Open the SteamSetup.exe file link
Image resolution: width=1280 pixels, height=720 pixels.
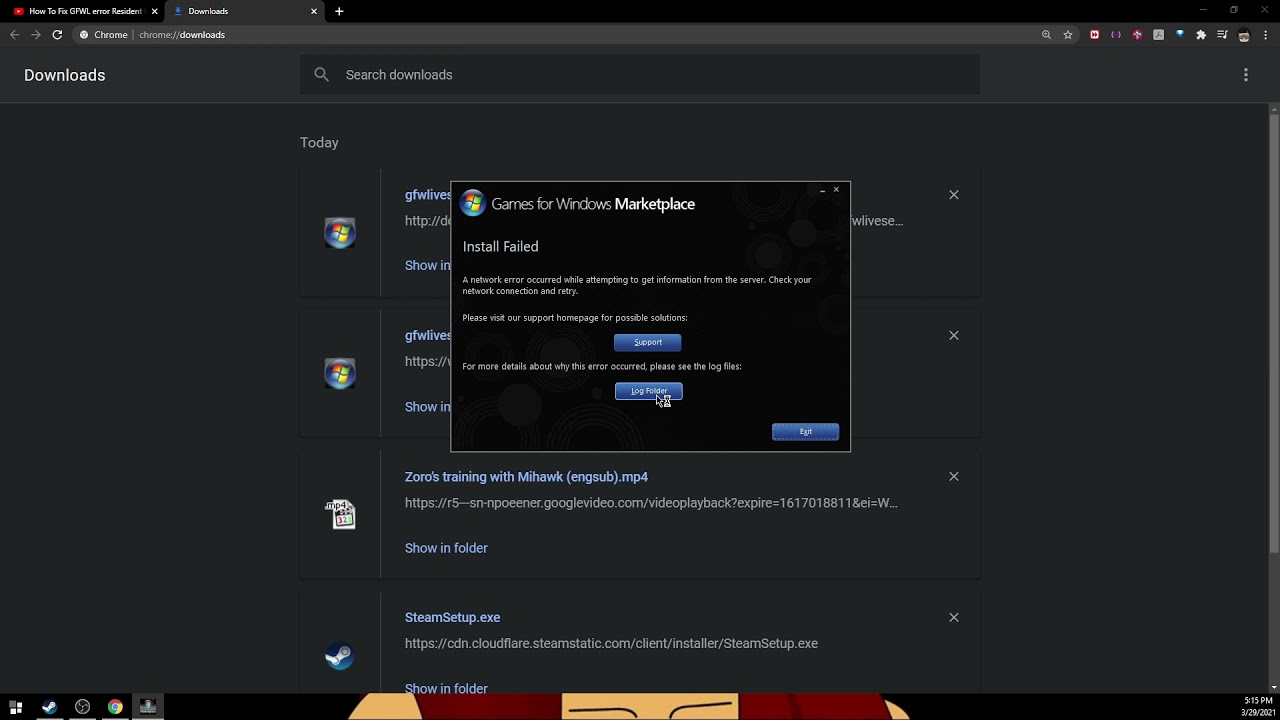(452, 618)
